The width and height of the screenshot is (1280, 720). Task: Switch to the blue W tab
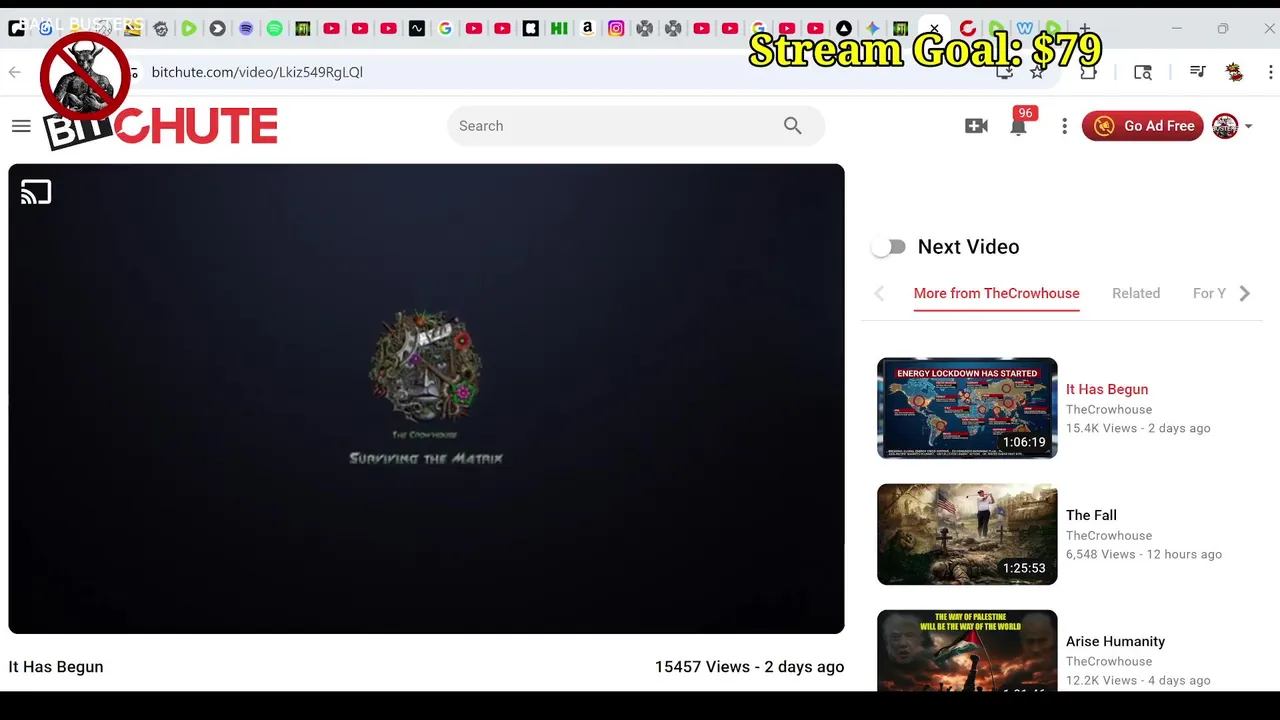pyautogui.click(x=1025, y=29)
